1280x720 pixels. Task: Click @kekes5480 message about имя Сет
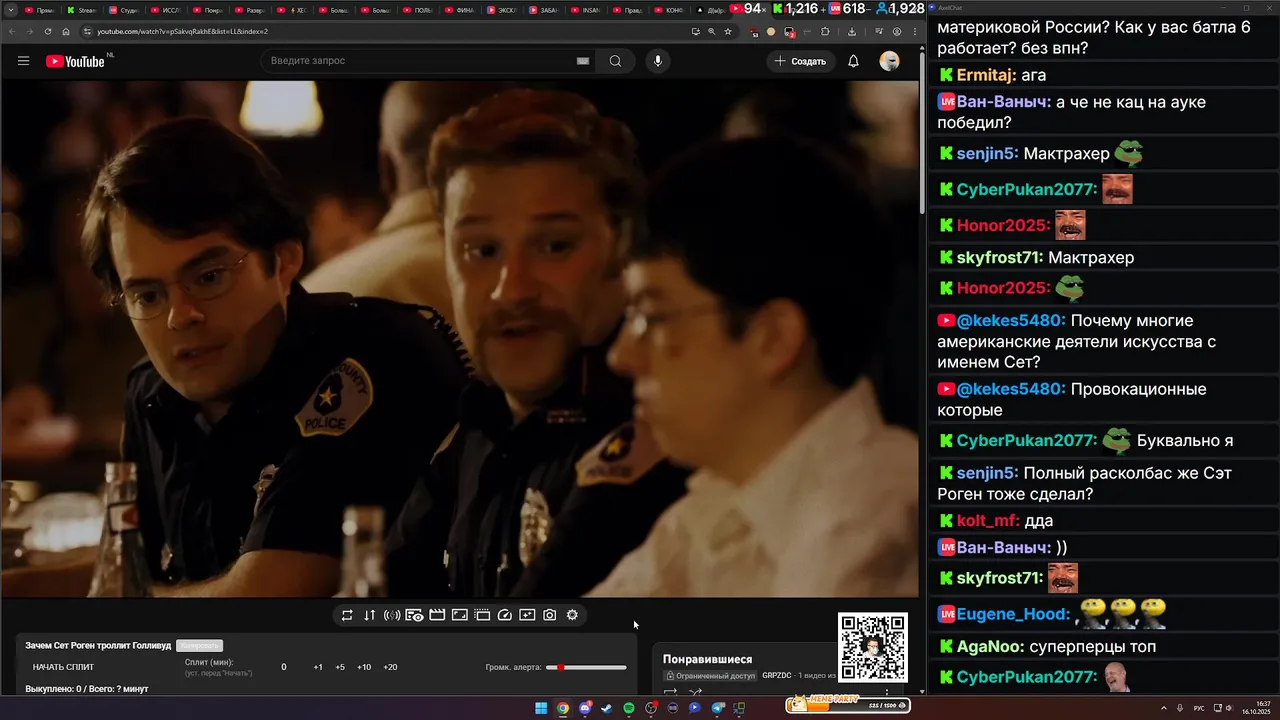pos(1076,341)
